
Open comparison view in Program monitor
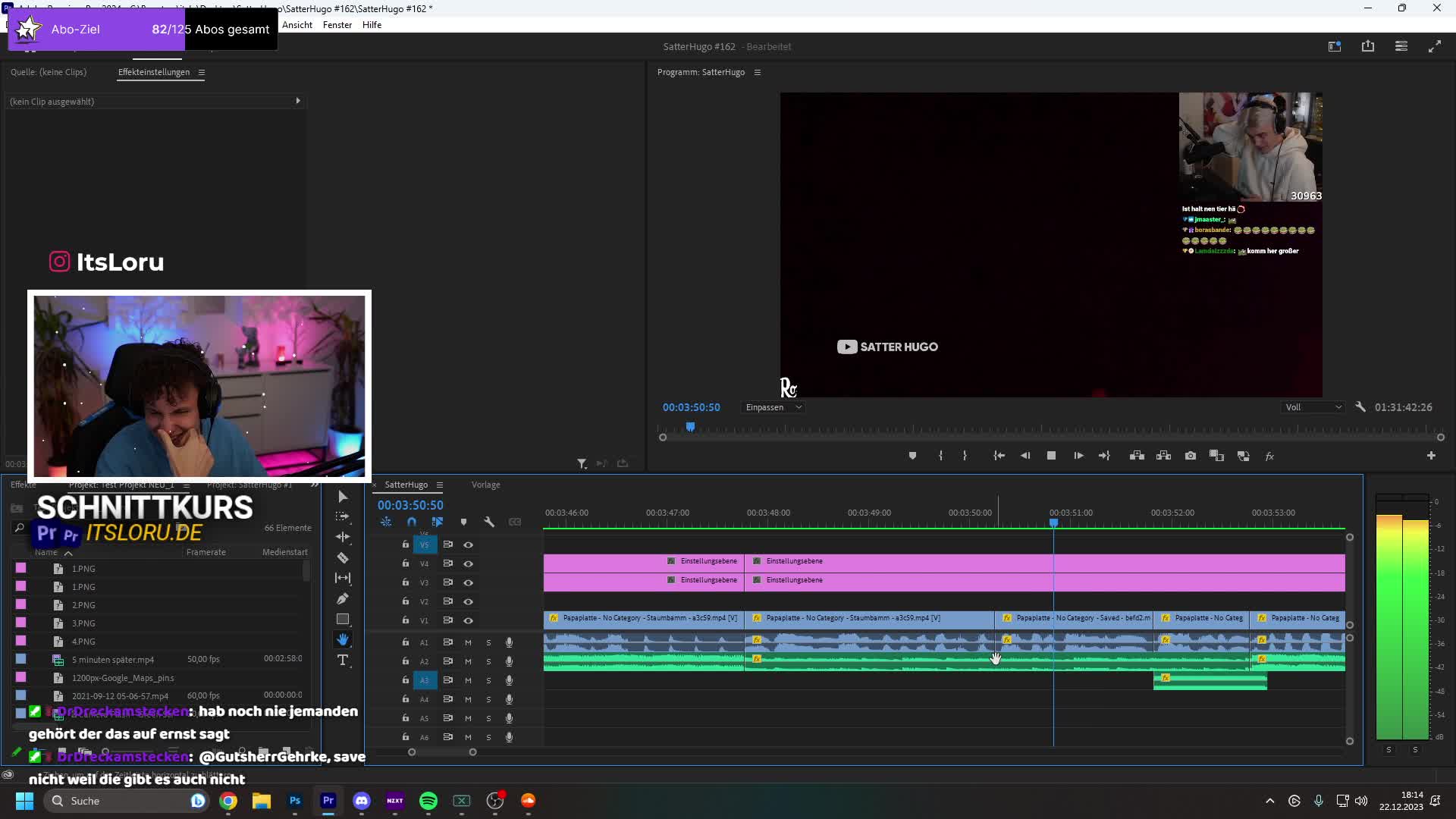(1216, 456)
